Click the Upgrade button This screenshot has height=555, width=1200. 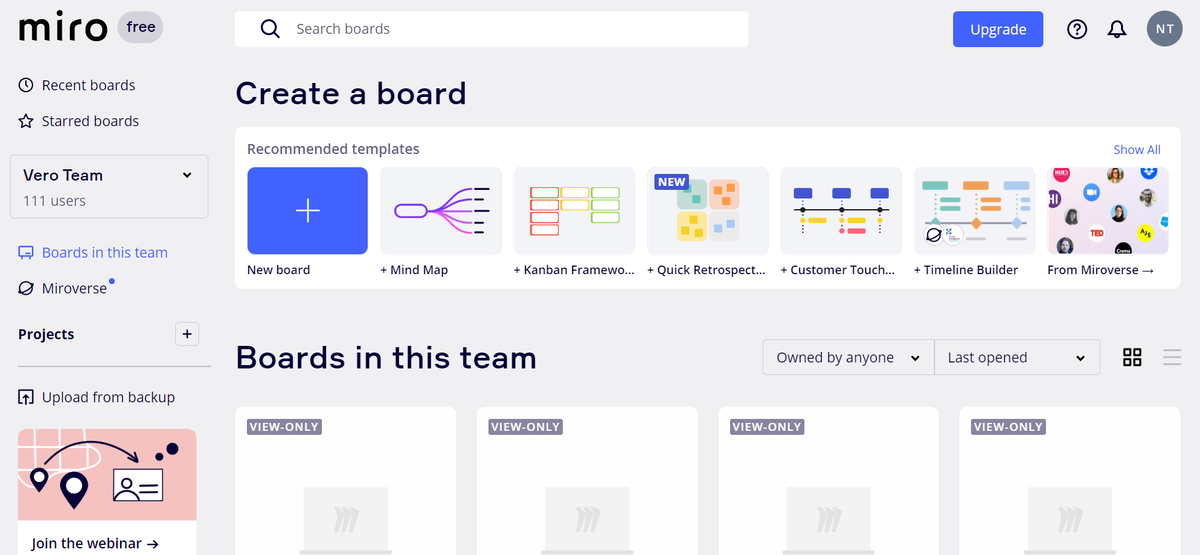(998, 29)
